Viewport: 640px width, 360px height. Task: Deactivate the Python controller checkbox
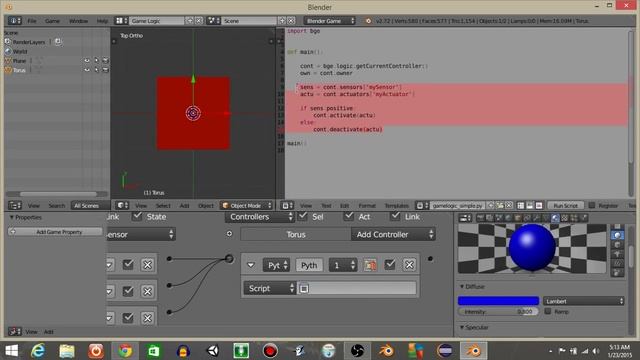[390, 264]
